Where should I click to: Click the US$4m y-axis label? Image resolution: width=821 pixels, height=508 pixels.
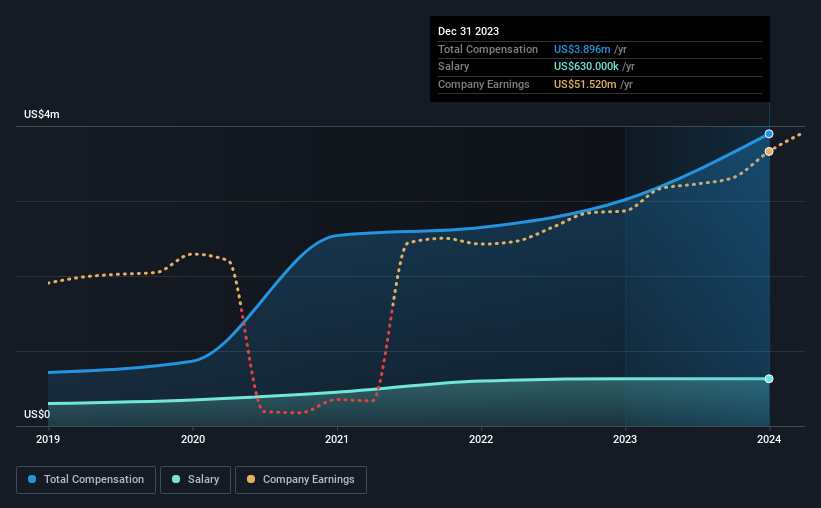(41, 114)
